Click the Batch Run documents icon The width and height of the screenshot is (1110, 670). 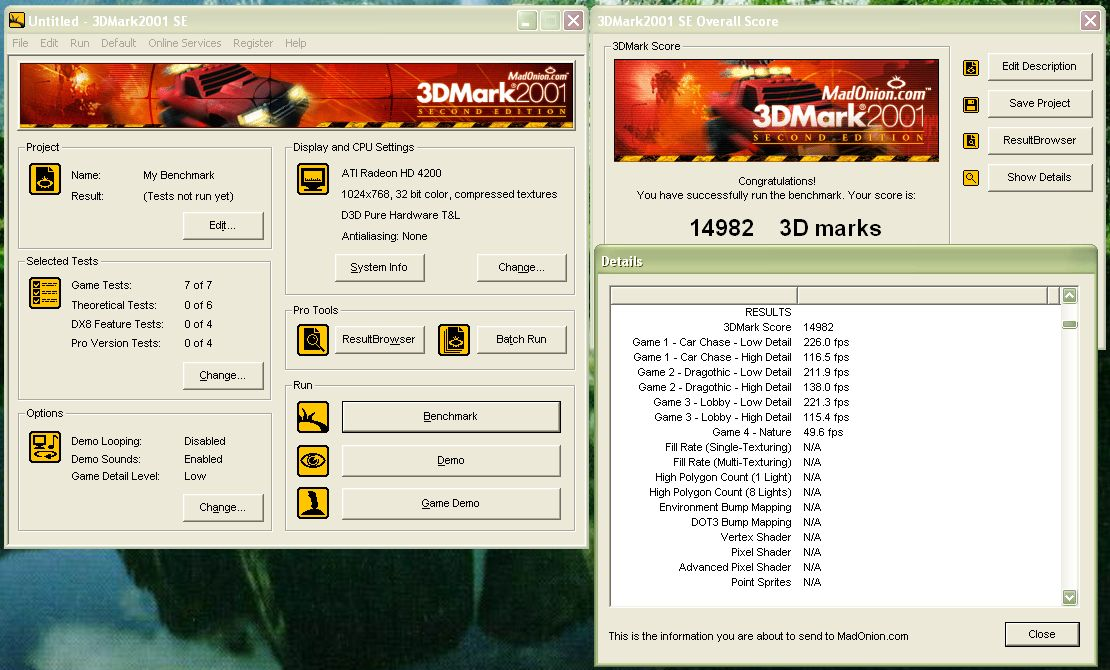coord(454,340)
